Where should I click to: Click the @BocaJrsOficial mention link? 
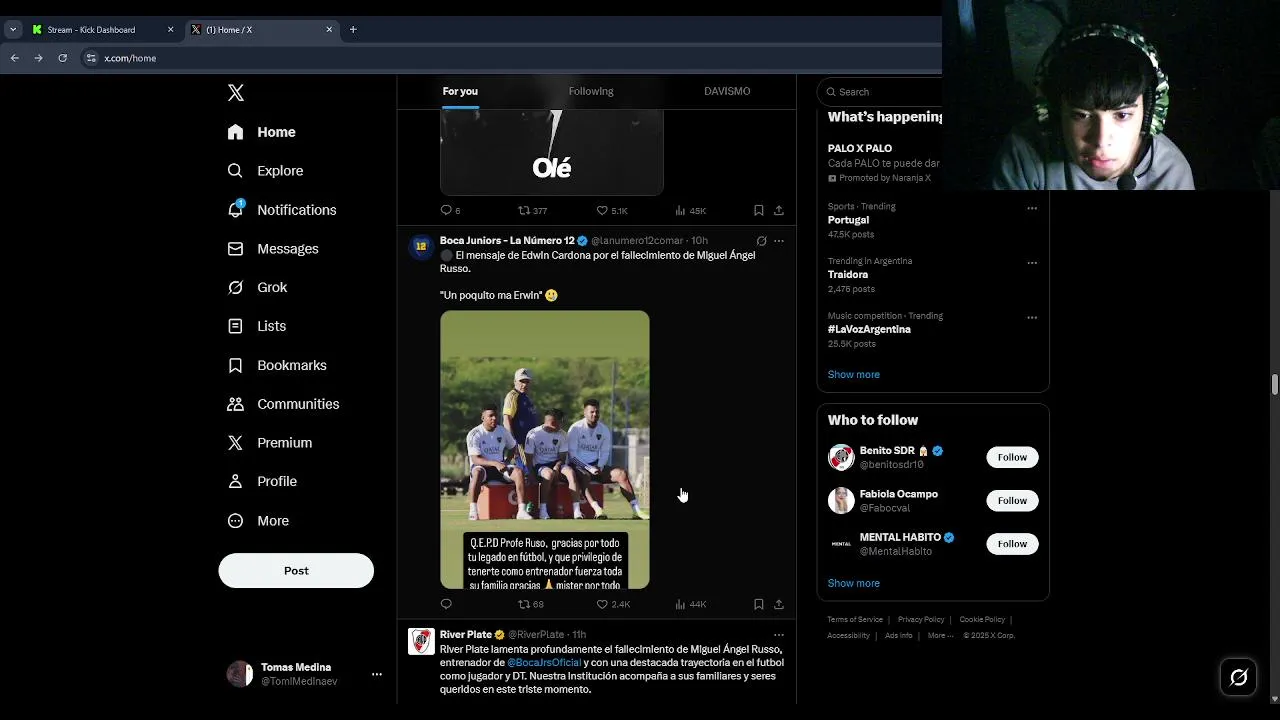click(544, 663)
